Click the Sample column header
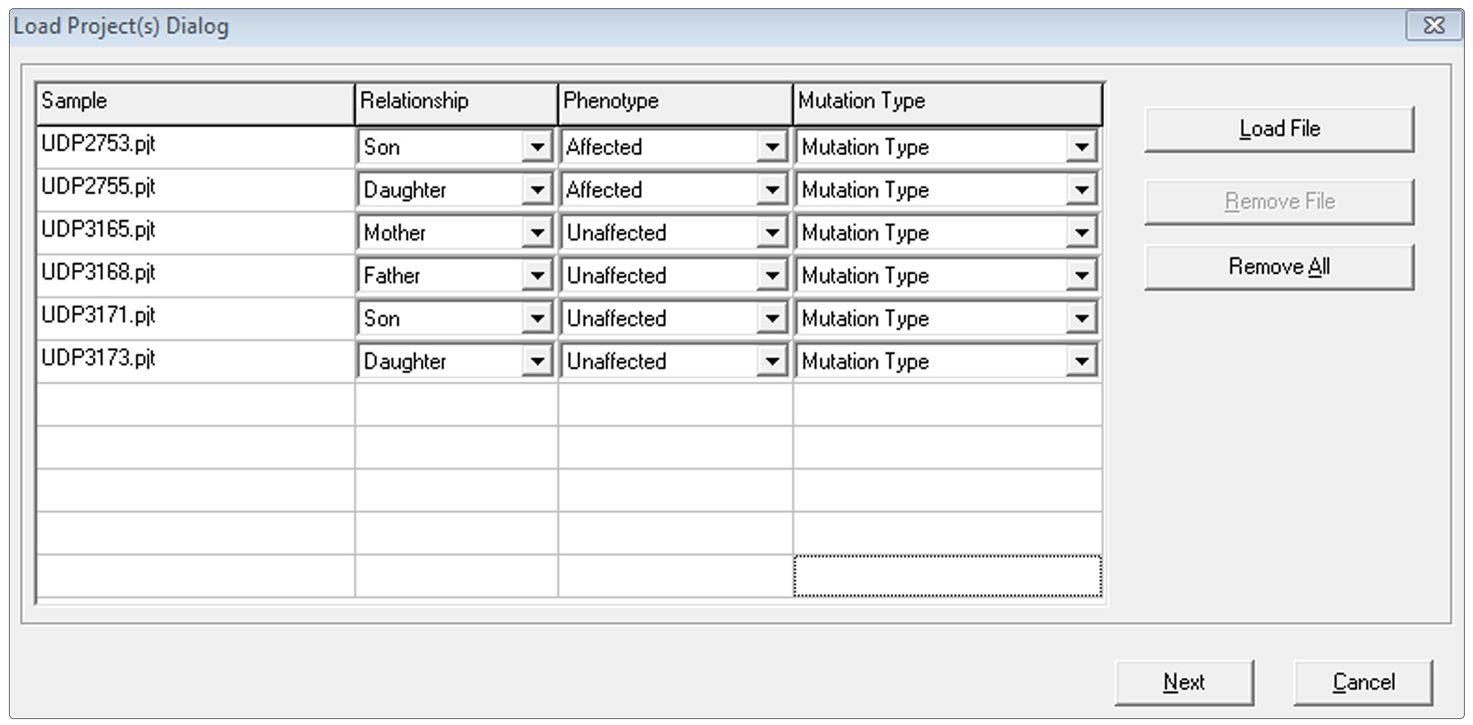The width and height of the screenshot is (1473, 725). tap(196, 103)
